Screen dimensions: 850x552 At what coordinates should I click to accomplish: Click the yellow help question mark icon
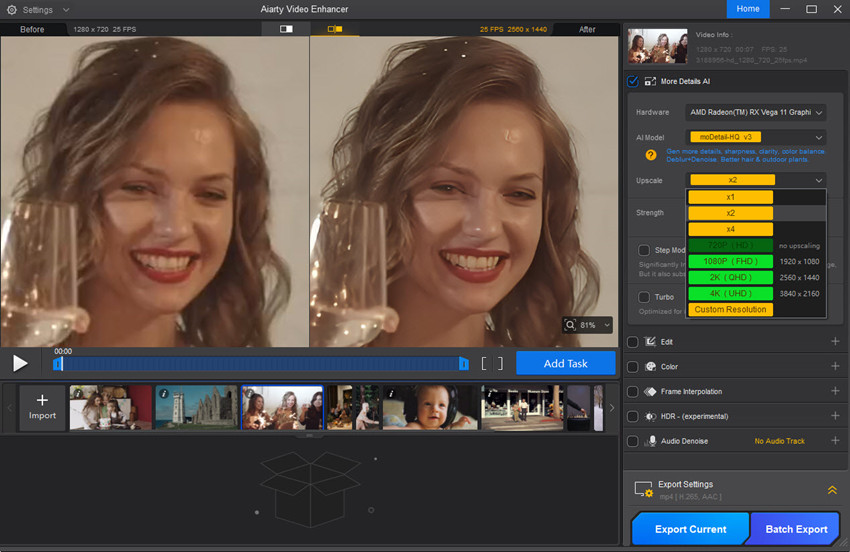tap(650, 155)
